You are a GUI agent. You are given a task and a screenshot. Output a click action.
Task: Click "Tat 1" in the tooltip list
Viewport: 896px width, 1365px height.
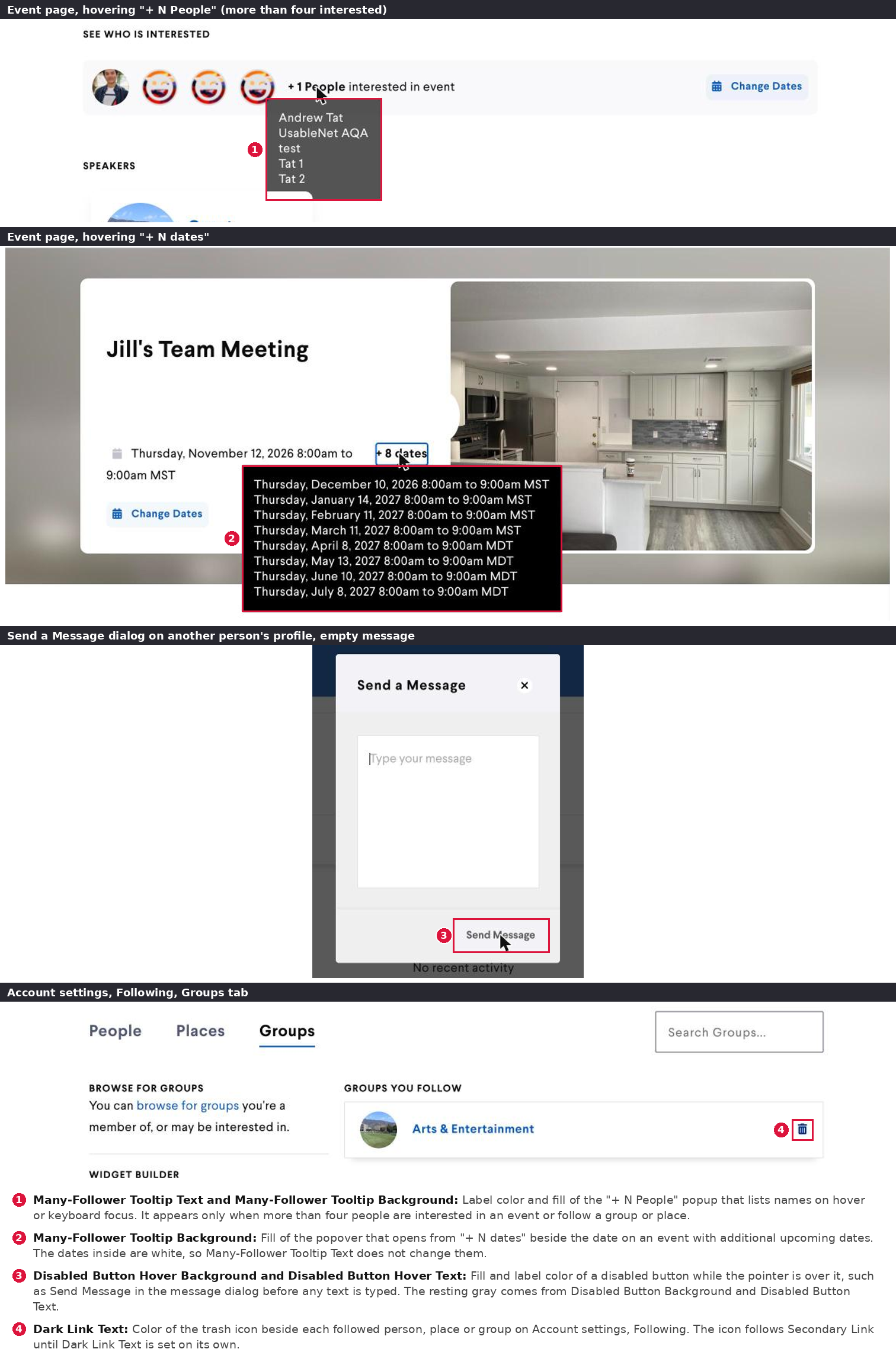point(291,164)
